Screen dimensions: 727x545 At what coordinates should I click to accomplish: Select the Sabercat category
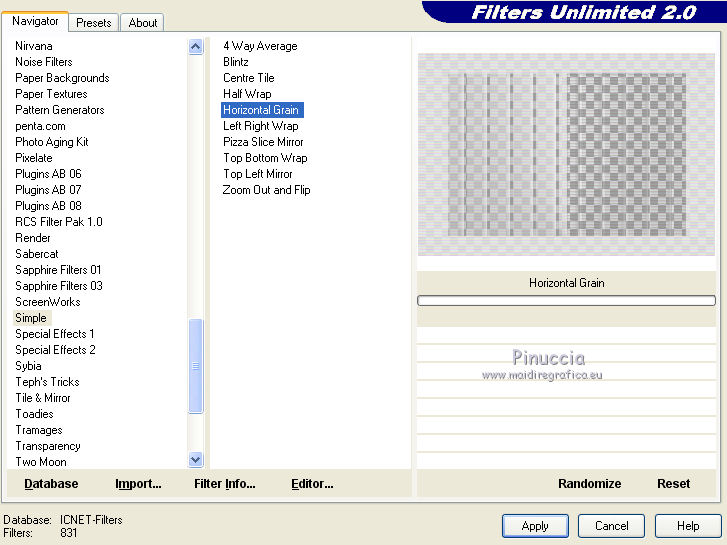coord(37,254)
